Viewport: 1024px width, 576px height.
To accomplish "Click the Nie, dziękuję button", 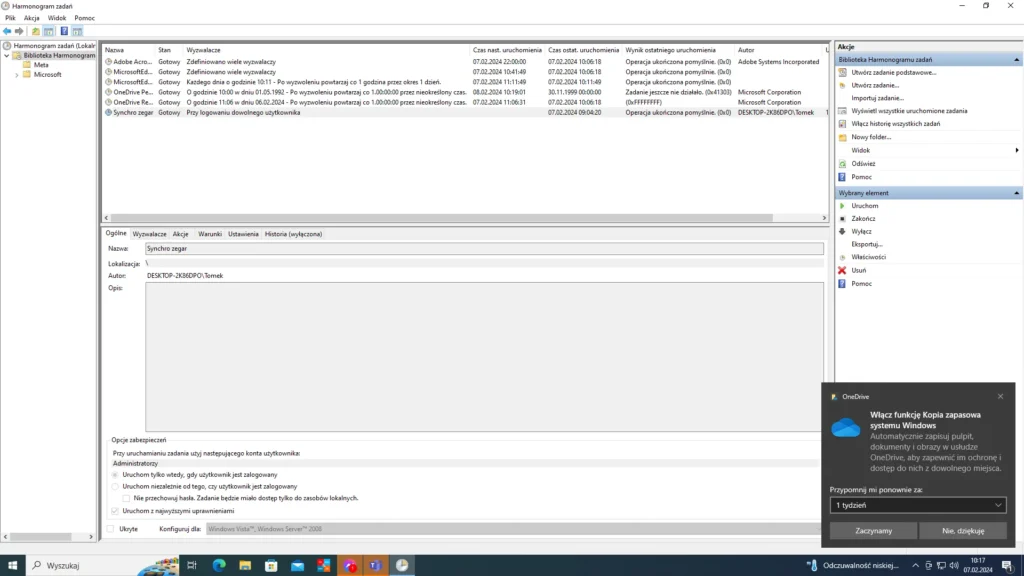I will point(962,531).
